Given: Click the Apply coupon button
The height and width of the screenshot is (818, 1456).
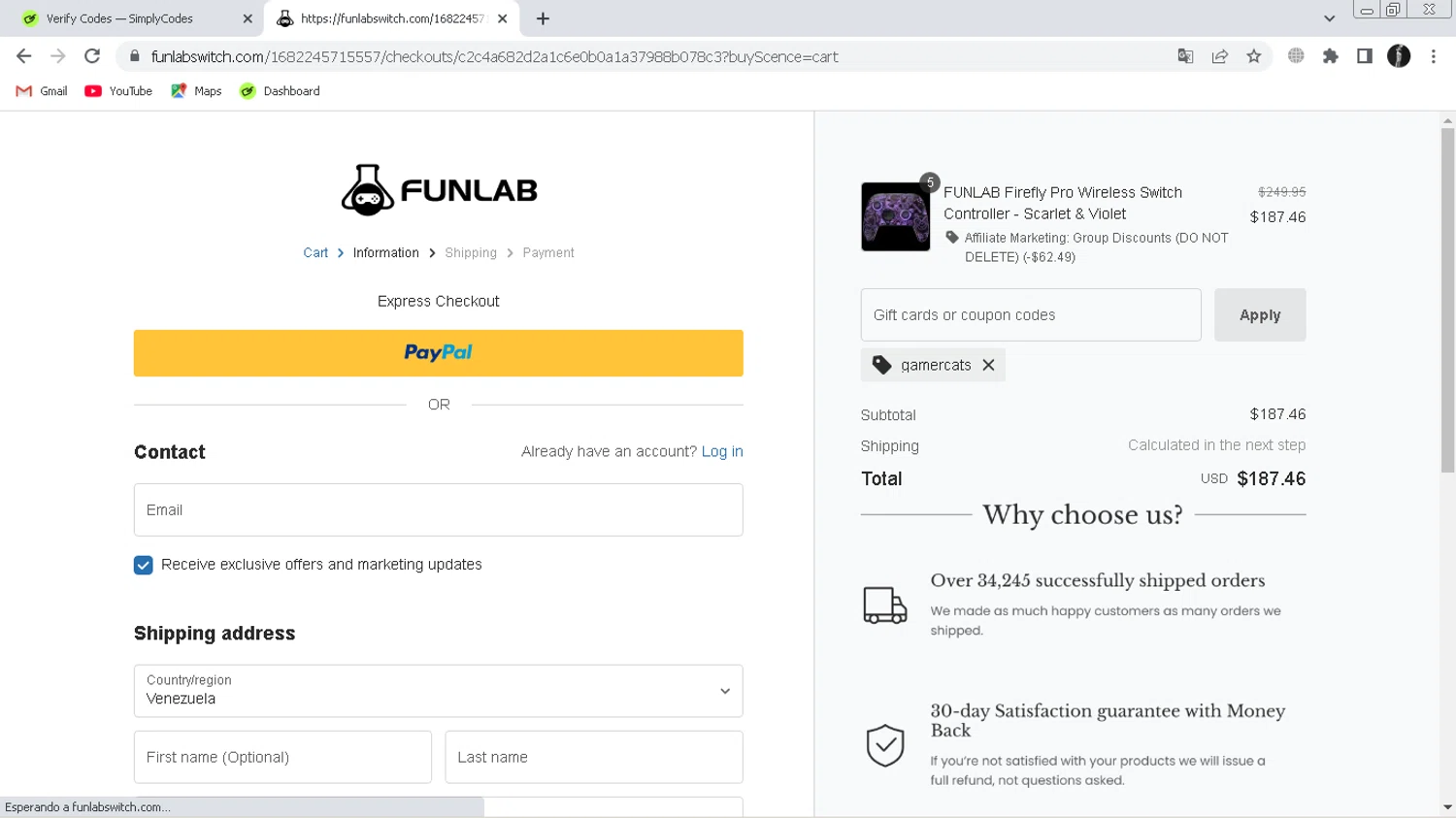Looking at the screenshot, I should point(1260,314).
